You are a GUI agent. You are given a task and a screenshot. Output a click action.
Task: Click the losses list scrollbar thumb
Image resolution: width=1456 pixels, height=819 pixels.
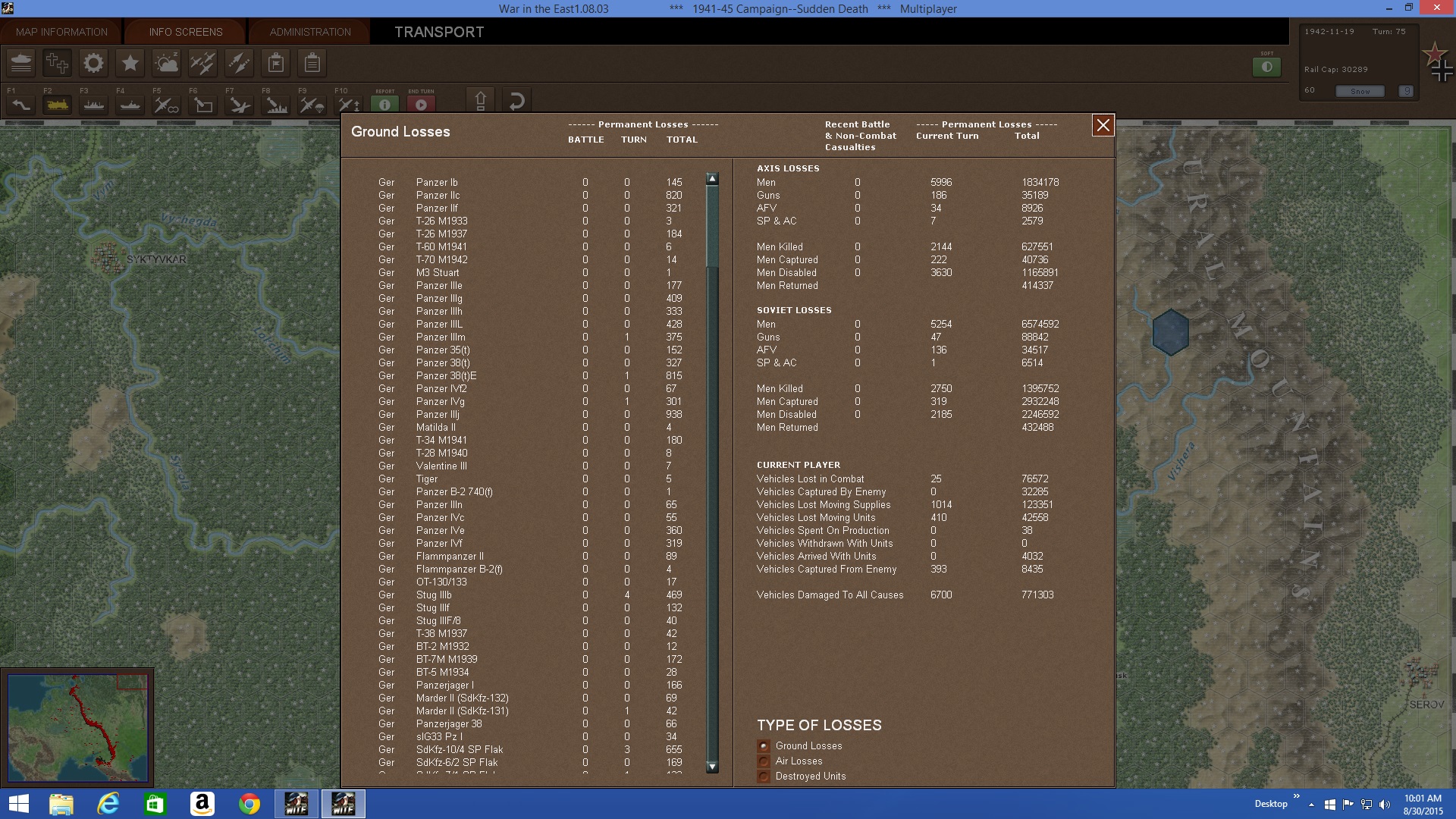tap(712, 226)
